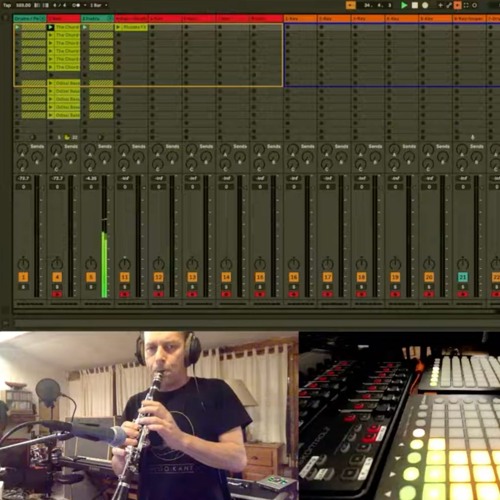
Task: Launch the last Odbac Bass clip
Action: click(x=51, y=115)
